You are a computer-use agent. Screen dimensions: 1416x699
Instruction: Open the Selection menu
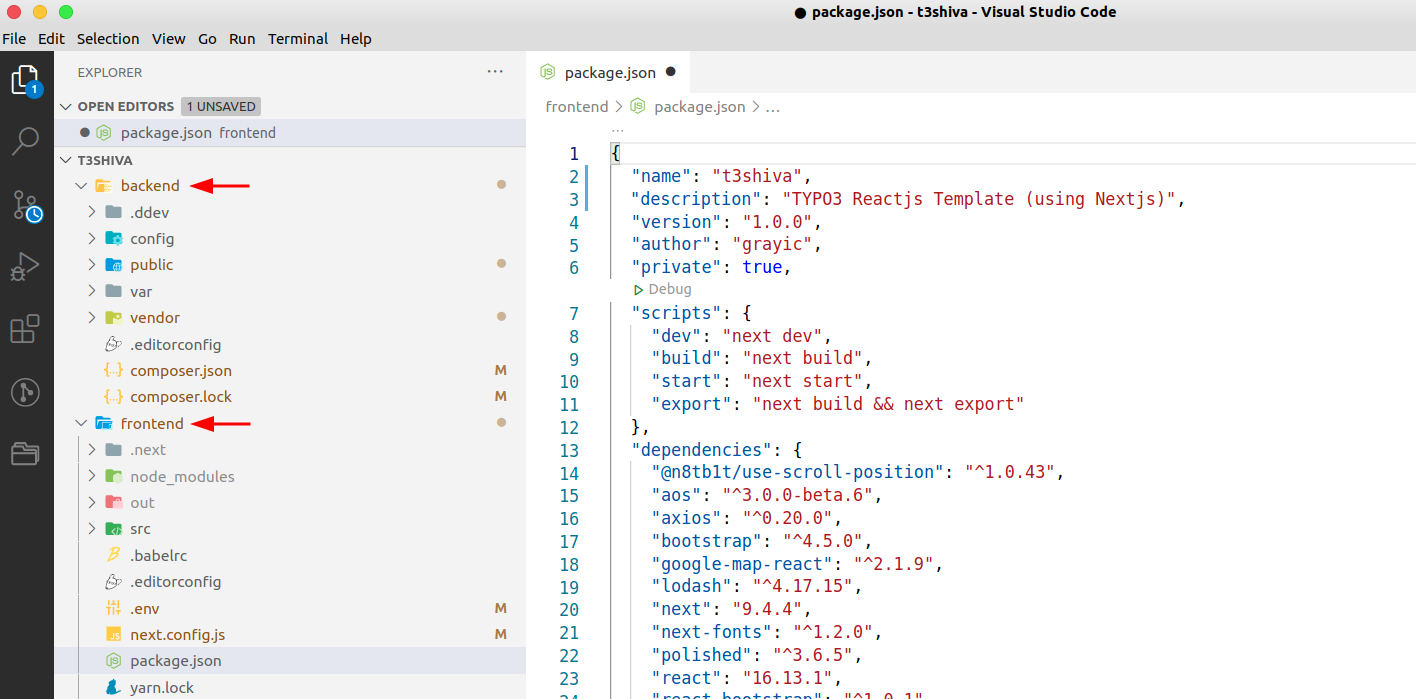tap(108, 39)
